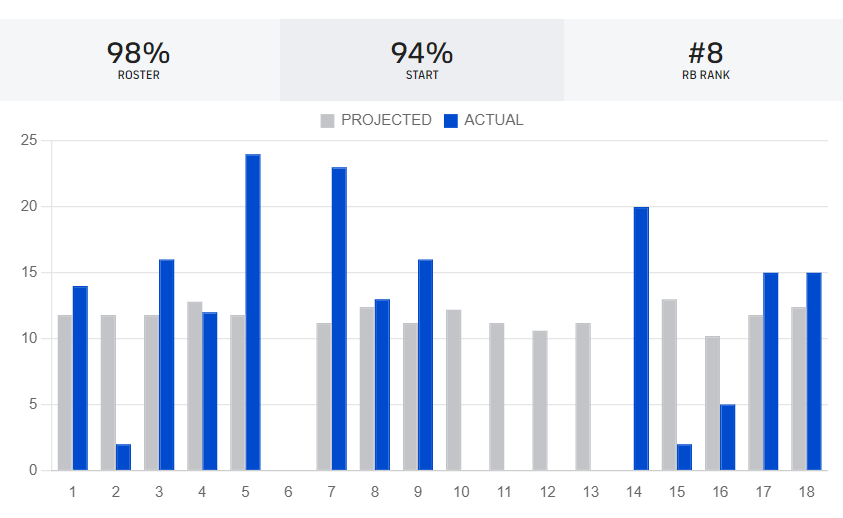This screenshot has height=518, width=843.
Task: Click the blue ACTUAL legend swatch
Action: point(451,121)
